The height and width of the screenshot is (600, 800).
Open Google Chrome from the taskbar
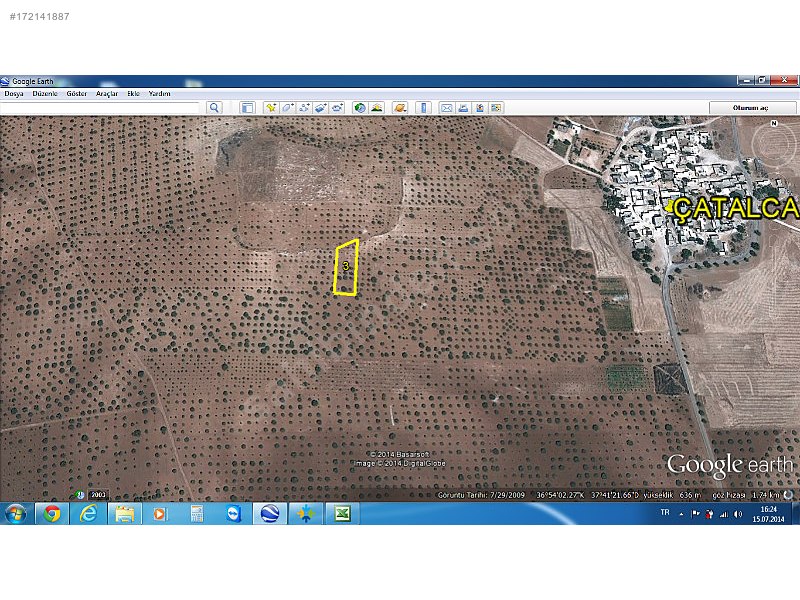click(x=52, y=514)
